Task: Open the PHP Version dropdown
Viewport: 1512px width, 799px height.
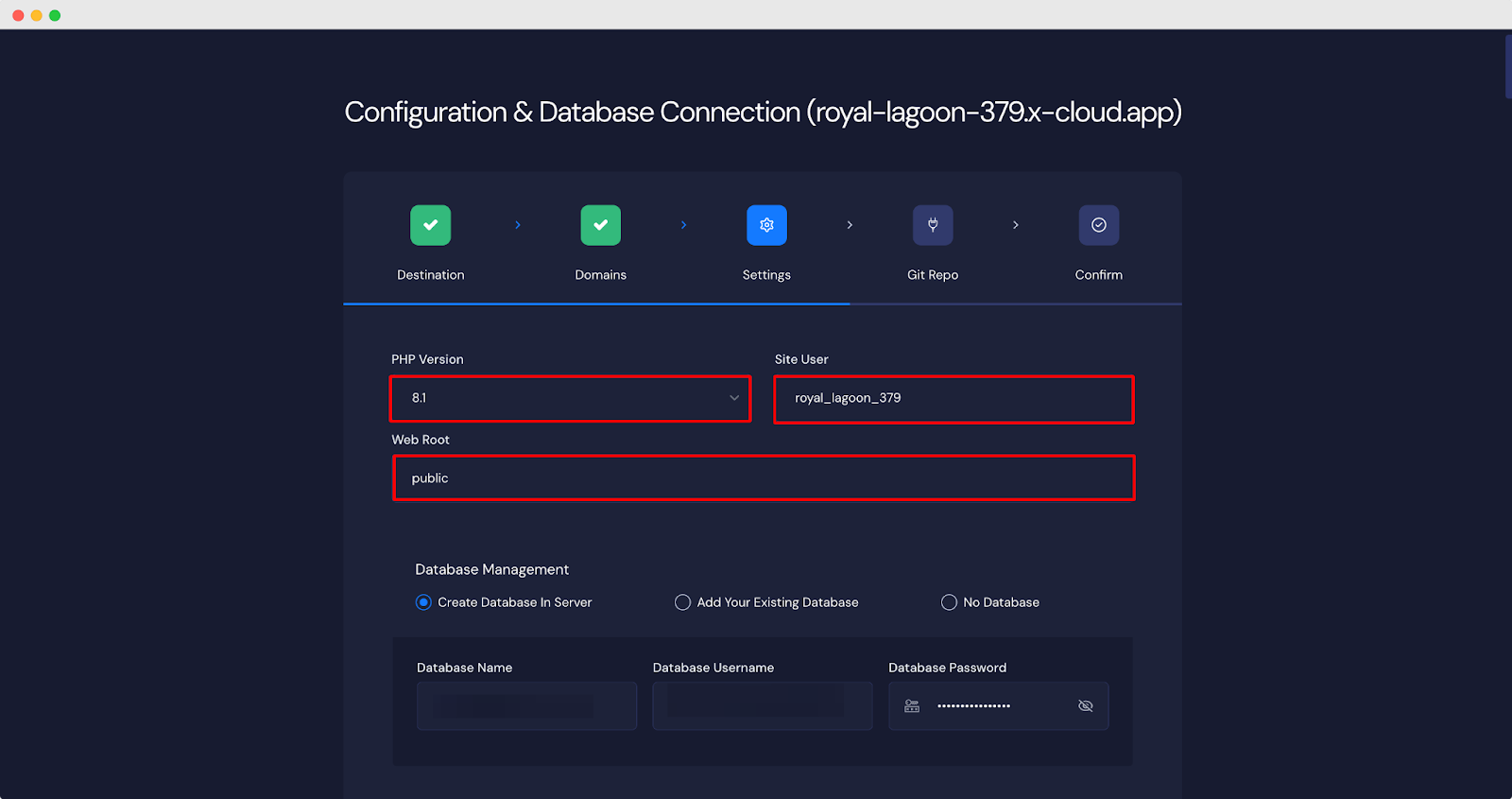Action: pos(570,398)
